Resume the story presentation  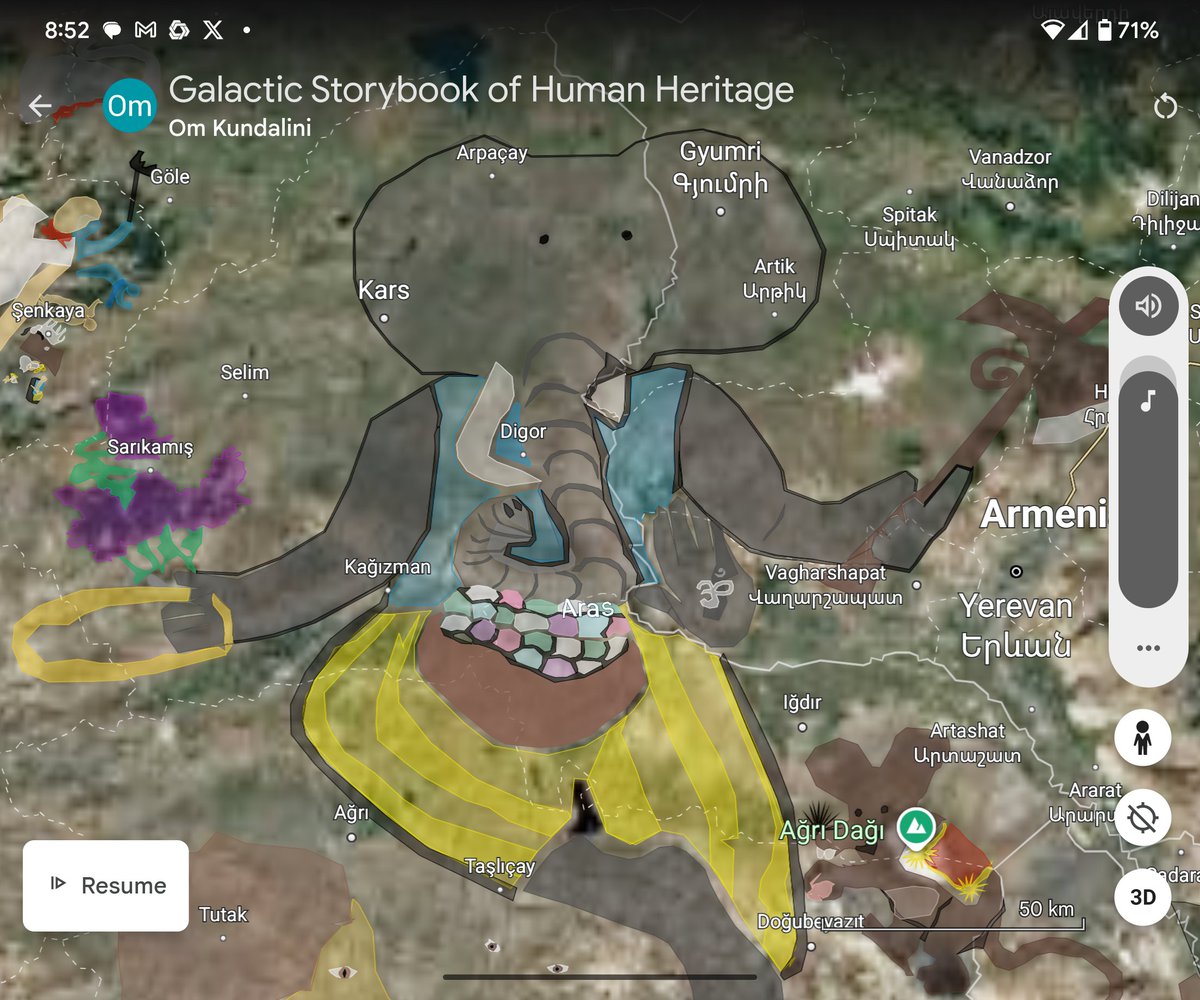(x=106, y=885)
